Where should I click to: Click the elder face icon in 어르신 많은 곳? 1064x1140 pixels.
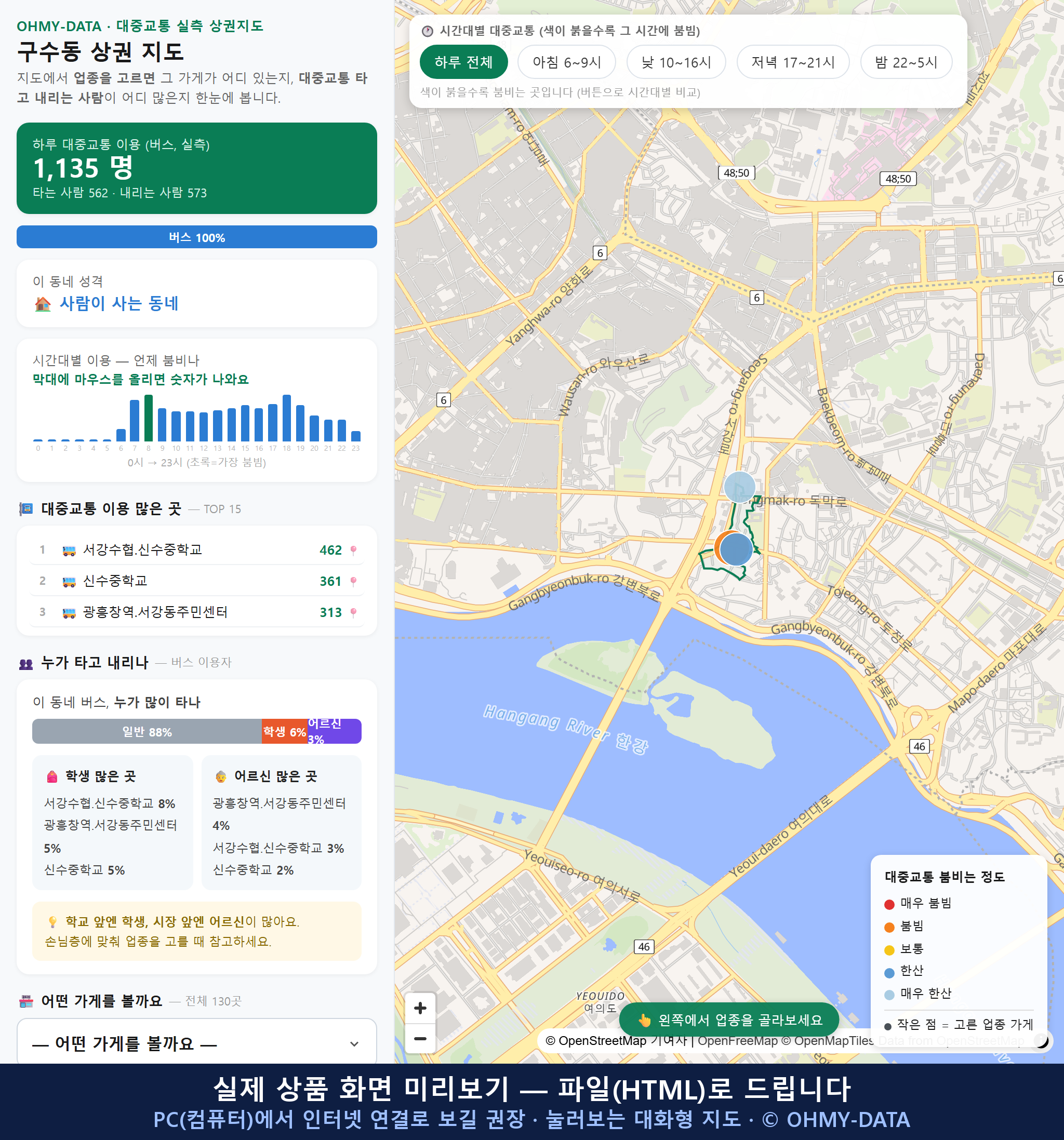(221, 777)
